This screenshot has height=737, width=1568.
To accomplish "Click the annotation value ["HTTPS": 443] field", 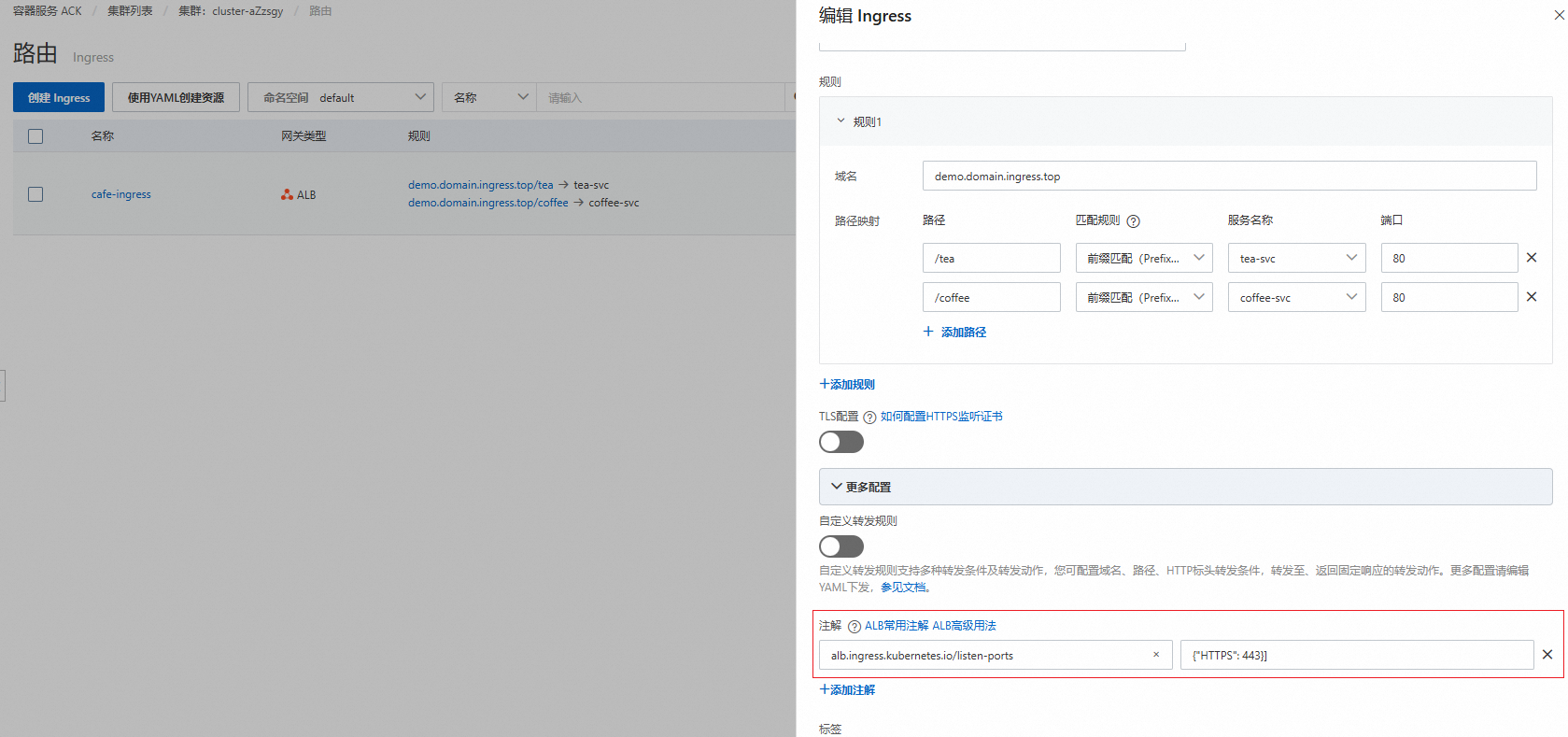I will (x=1357, y=655).
